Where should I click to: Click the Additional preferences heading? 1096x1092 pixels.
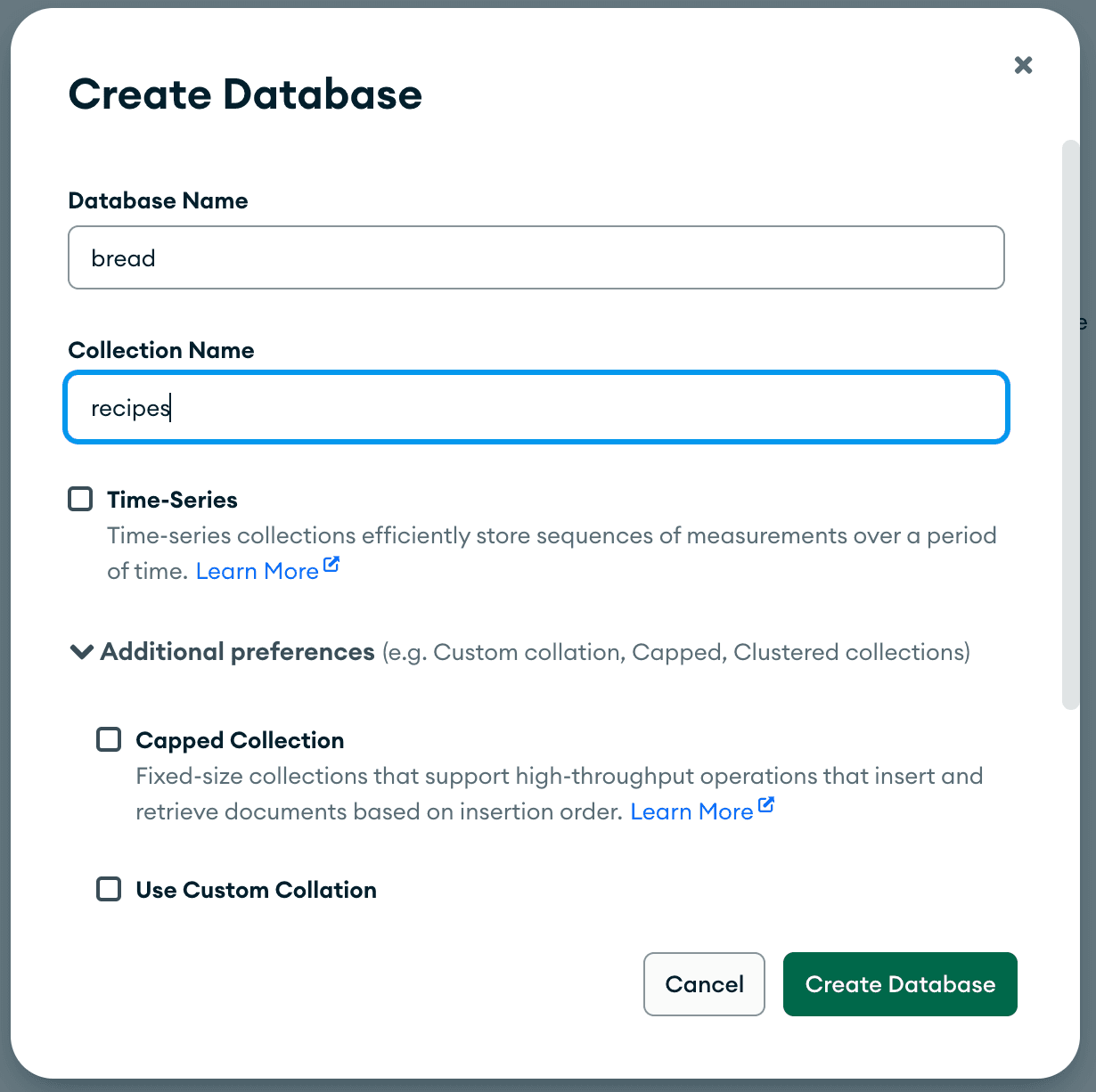tap(236, 651)
